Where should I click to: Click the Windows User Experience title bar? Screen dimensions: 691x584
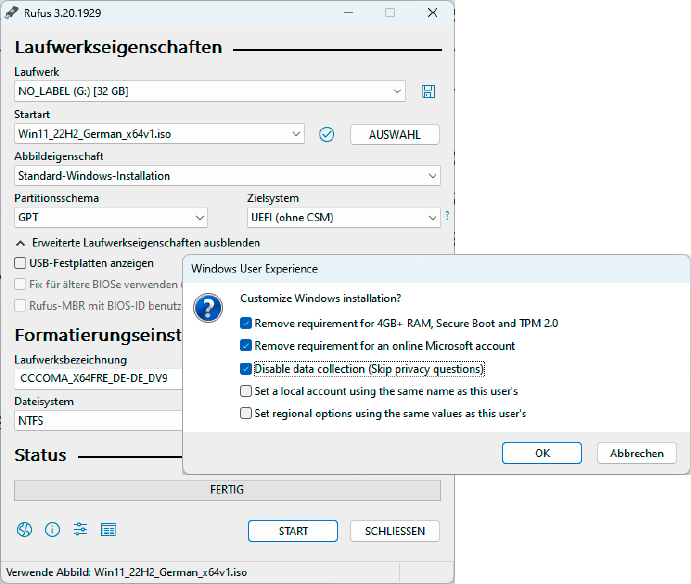click(x=436, y=269)
